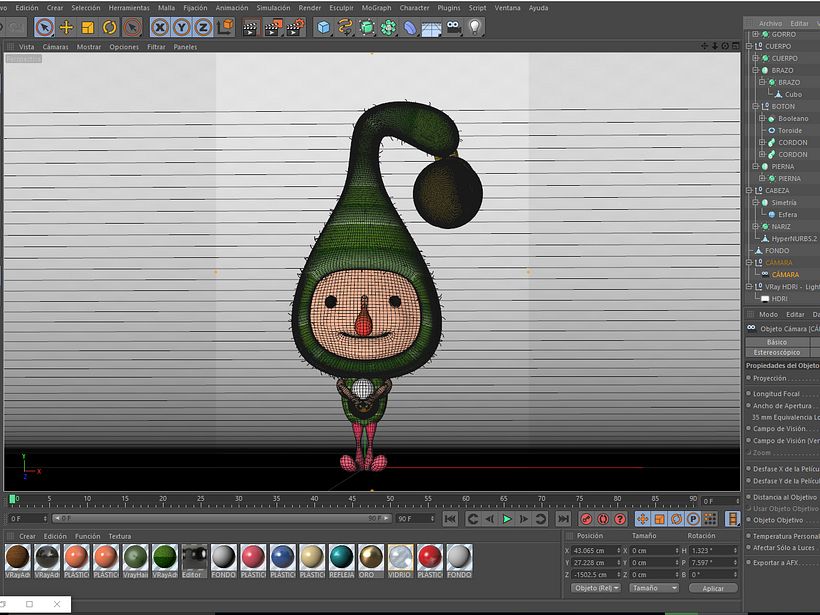820x615 pixels.
Task: Click the Record Active Objects key button
Action: click(586, 519)
